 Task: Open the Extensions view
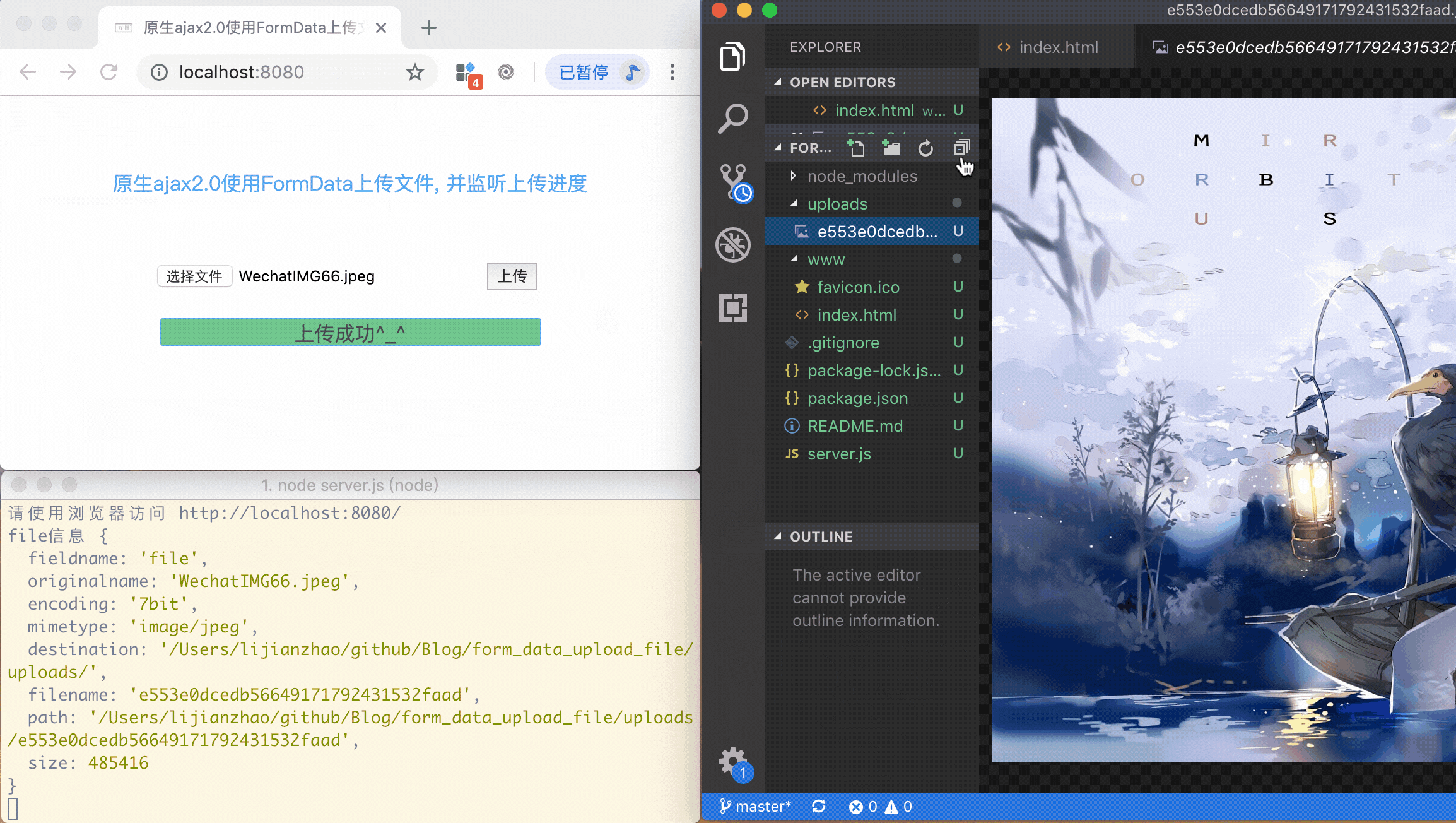click(732, 308)
